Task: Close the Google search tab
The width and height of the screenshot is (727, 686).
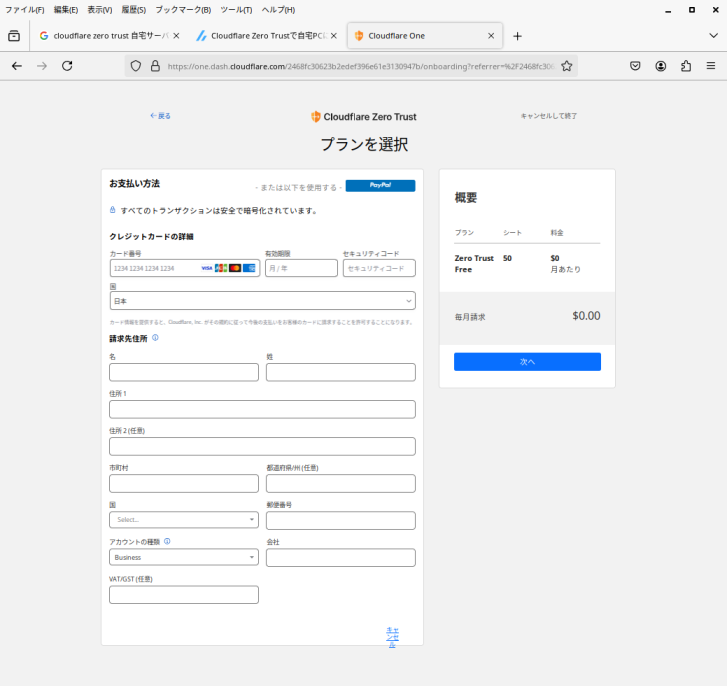Action: (176, 36)
